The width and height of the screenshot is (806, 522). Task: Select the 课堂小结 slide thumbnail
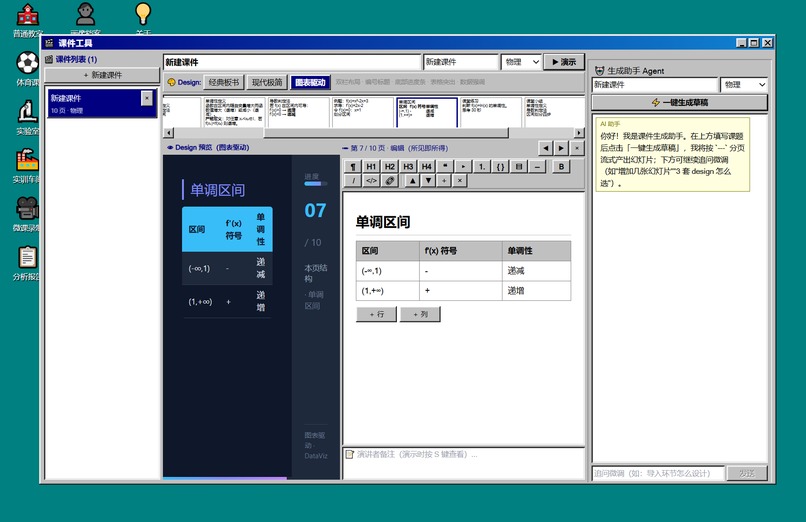click(554, 112)
